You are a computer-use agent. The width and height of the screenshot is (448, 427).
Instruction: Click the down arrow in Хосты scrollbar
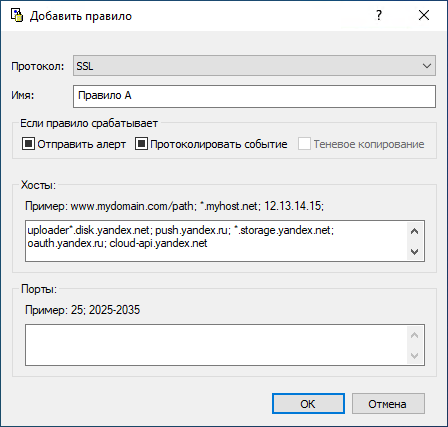[x=414, y=252]
